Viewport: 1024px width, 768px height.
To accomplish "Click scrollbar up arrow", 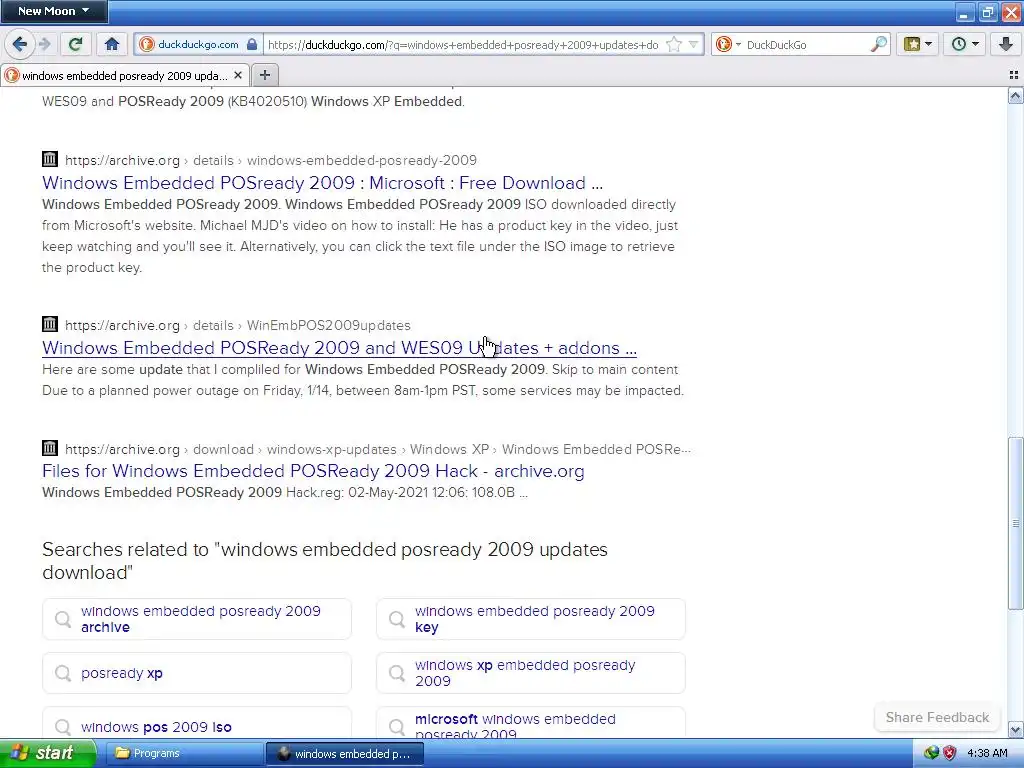I will [x=1016, y=96].
